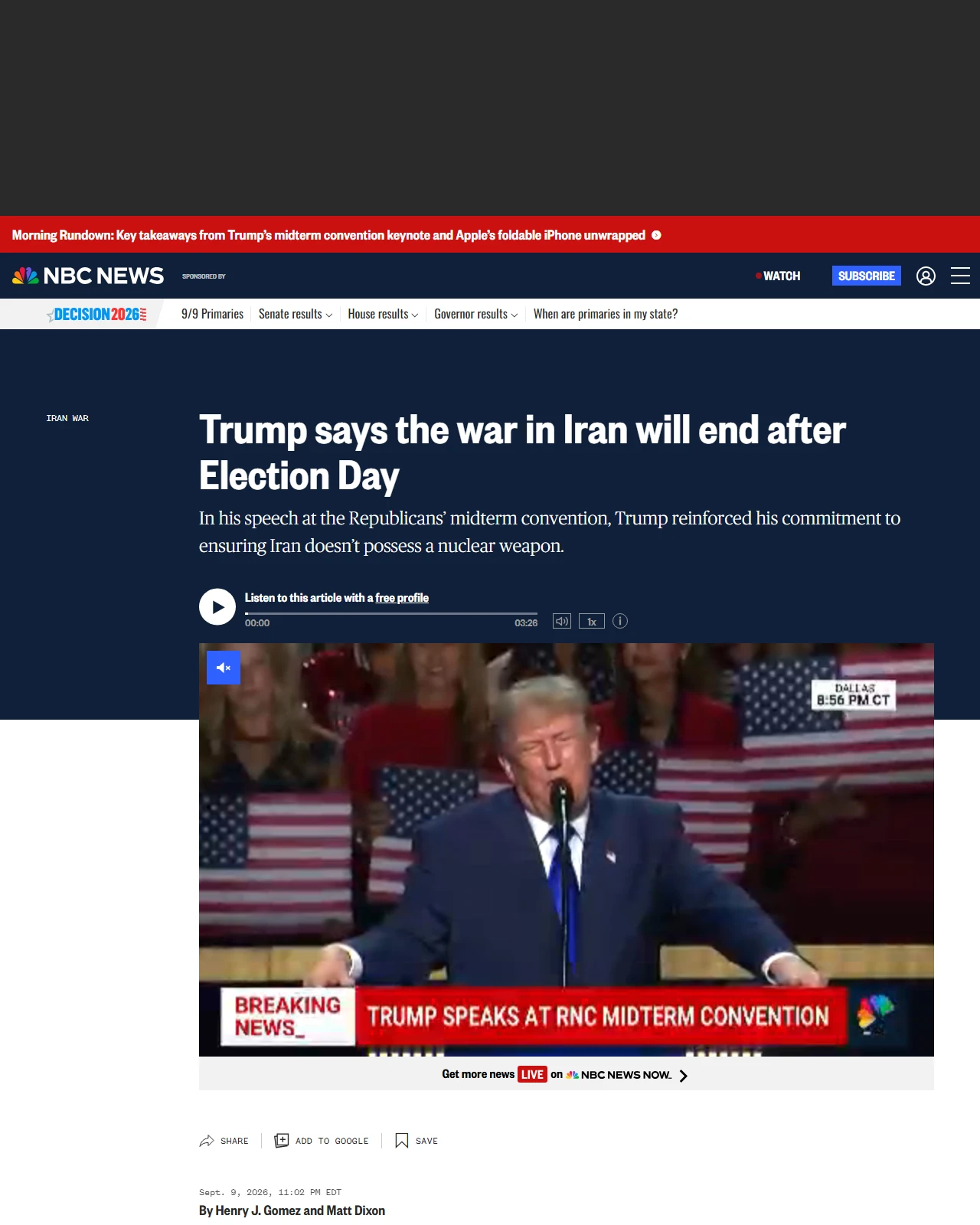Click the Subscribe button
Viewport: 980px width, 1225px height.
tap(867, 276)
